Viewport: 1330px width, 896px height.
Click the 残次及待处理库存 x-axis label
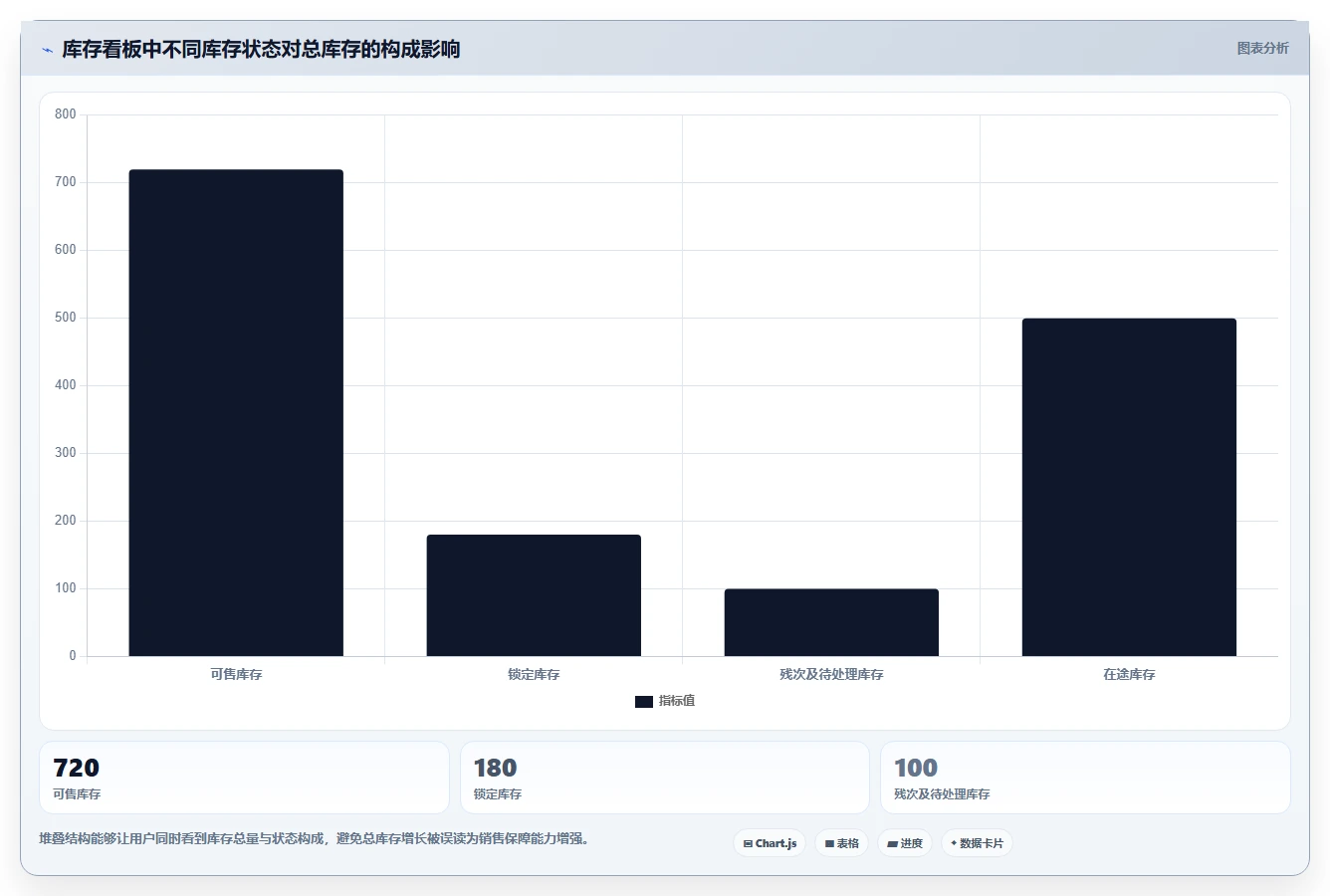click(x=831, y=674)
